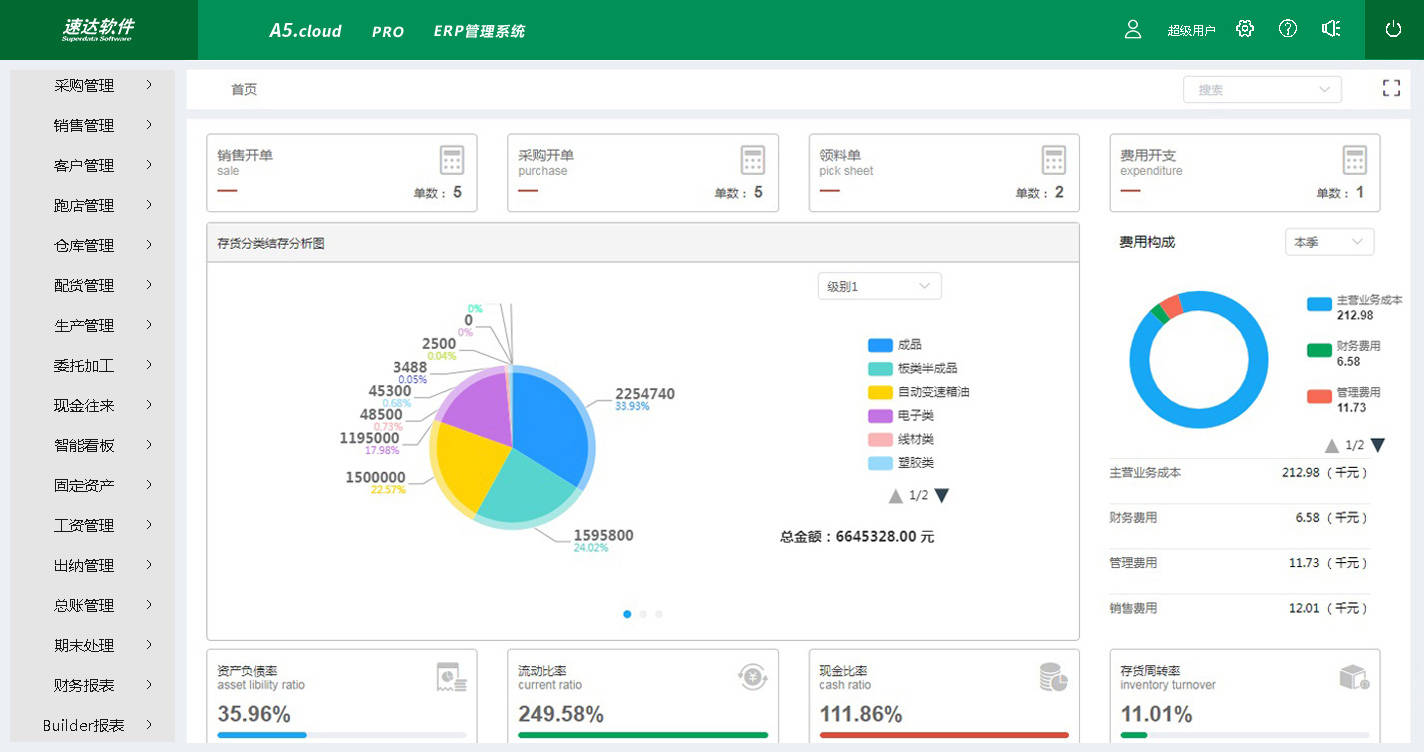Click the help question mark icon

[1287, 29]
